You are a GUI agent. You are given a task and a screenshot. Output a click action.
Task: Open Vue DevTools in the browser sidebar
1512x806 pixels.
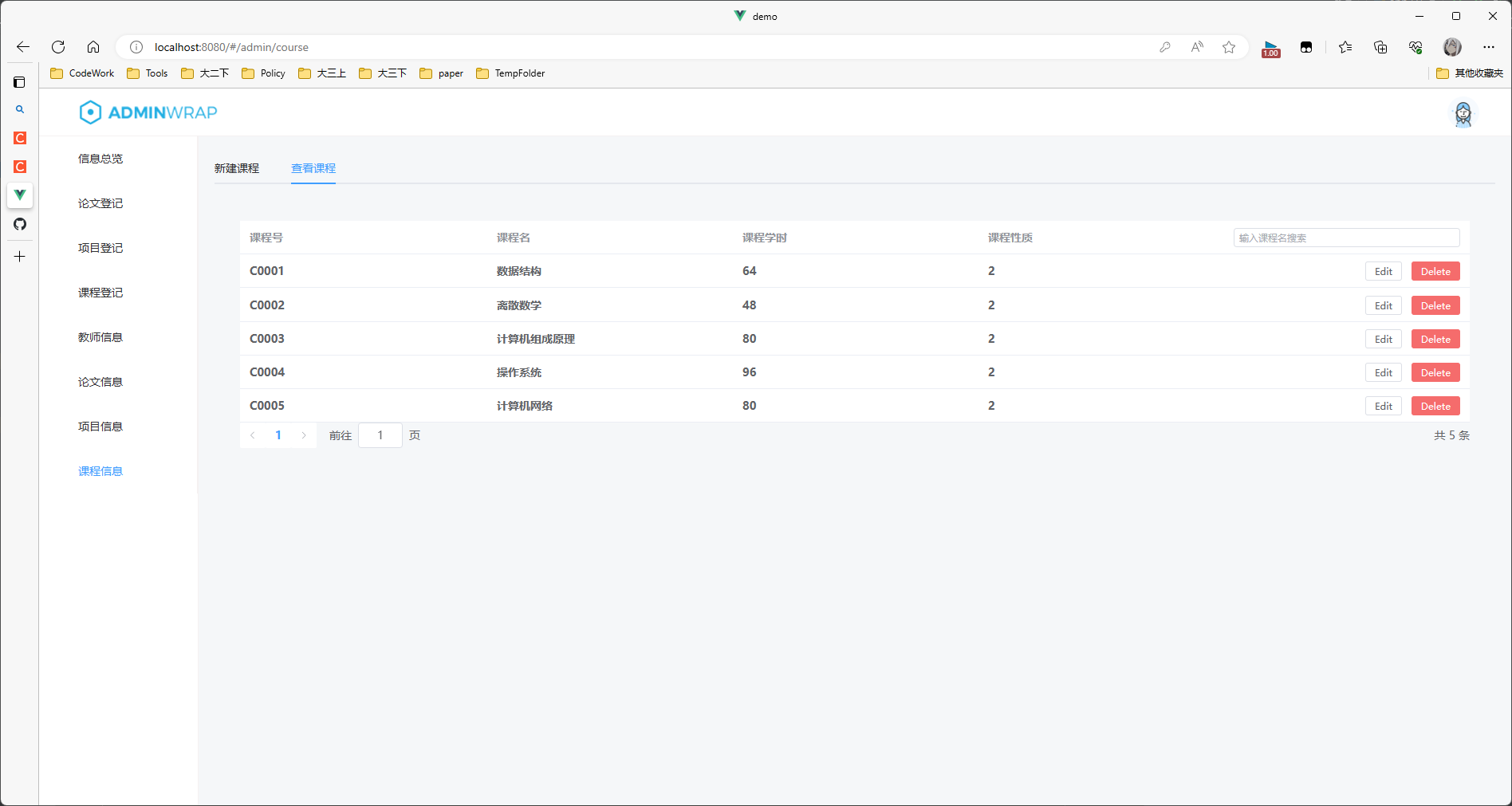[19, 195]
